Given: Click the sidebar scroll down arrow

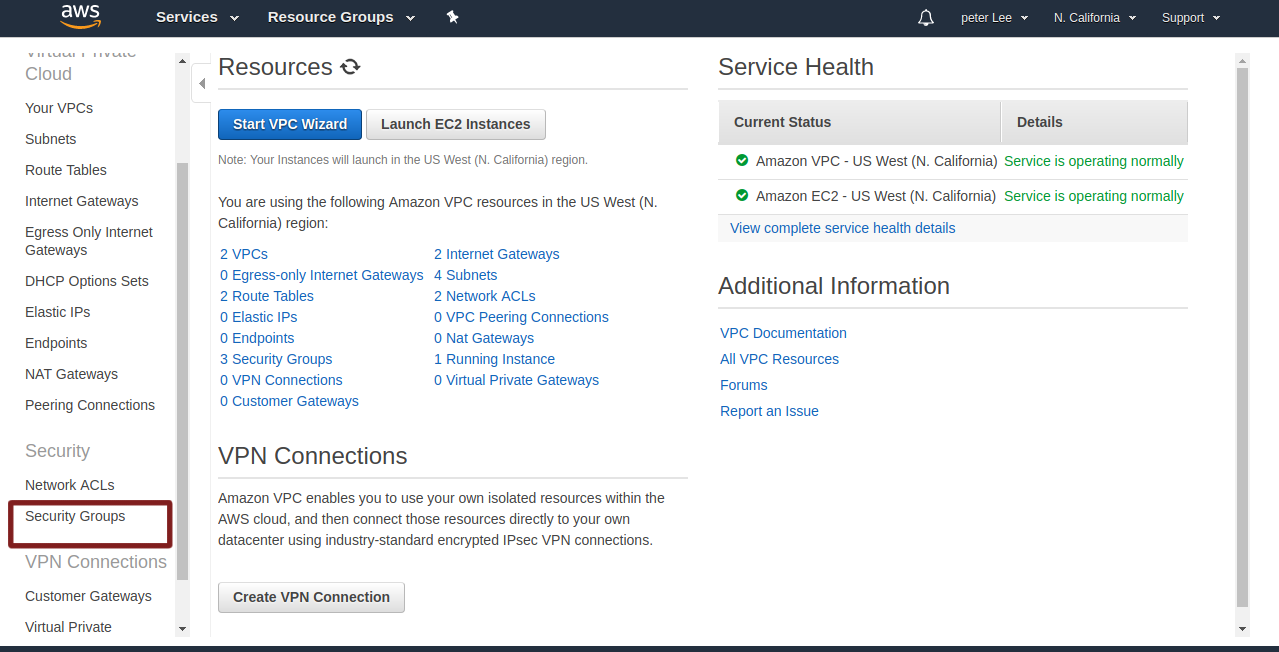Looking at the screenshot, I should click(182, 629).
